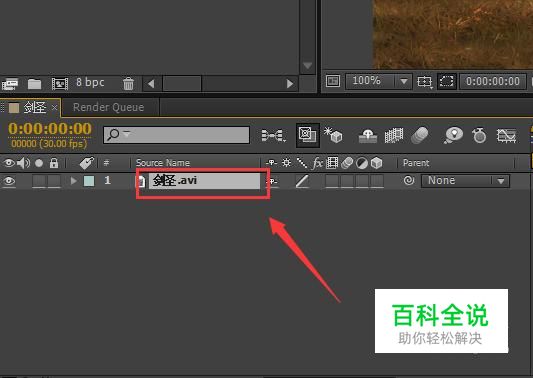Enable Motion Blur for the composition
This screenshot has height=378, width=533.
pyautogui.click(x=420, y=136)
